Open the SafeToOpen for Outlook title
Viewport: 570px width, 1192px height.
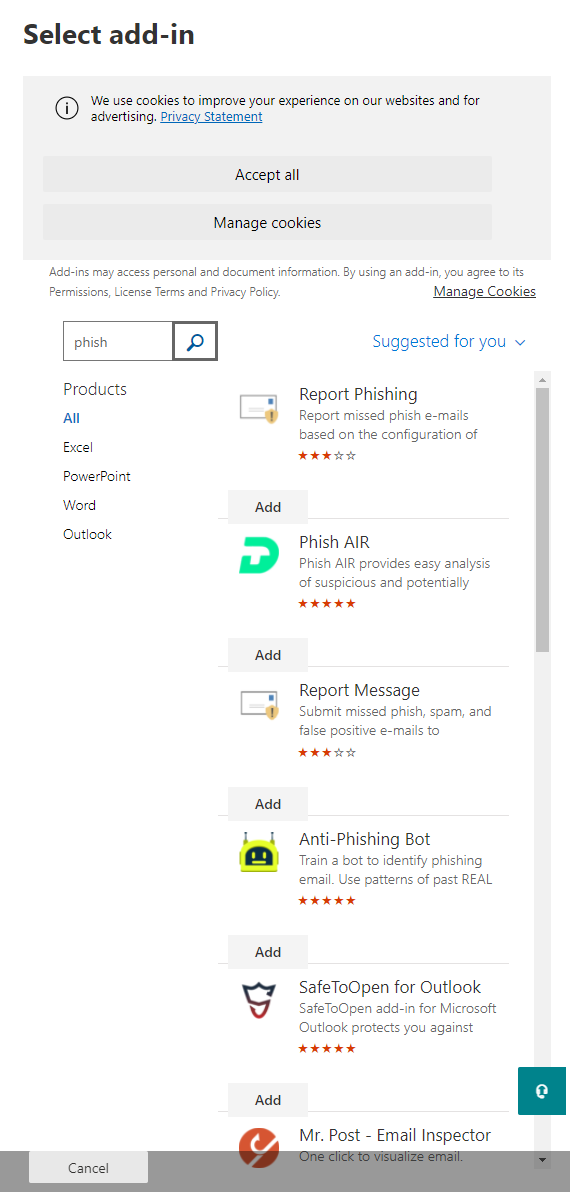click(390, 987)
